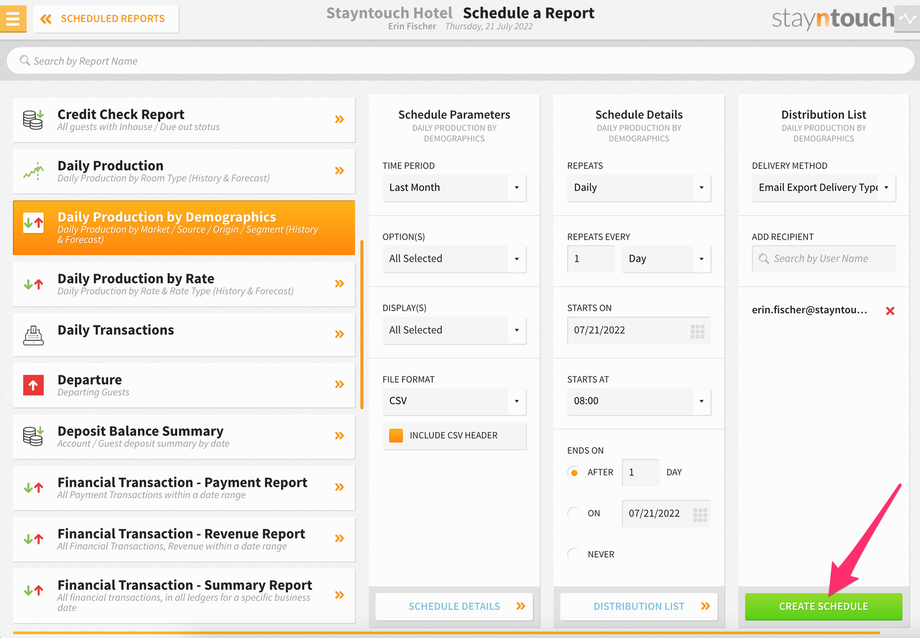Click the Credit Check Report chevron arrow
Image resolution: width=920 pixels, height=638 pixels.
click(339, 119)
